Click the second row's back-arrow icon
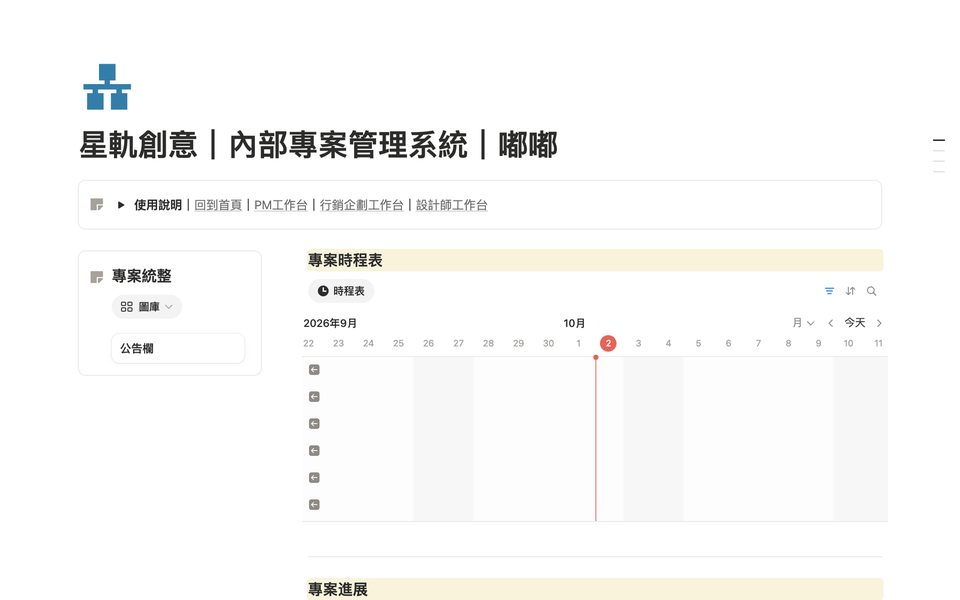The width and height of the screenshot is (960, 600). pyautogui.click(x=314, y=397)
